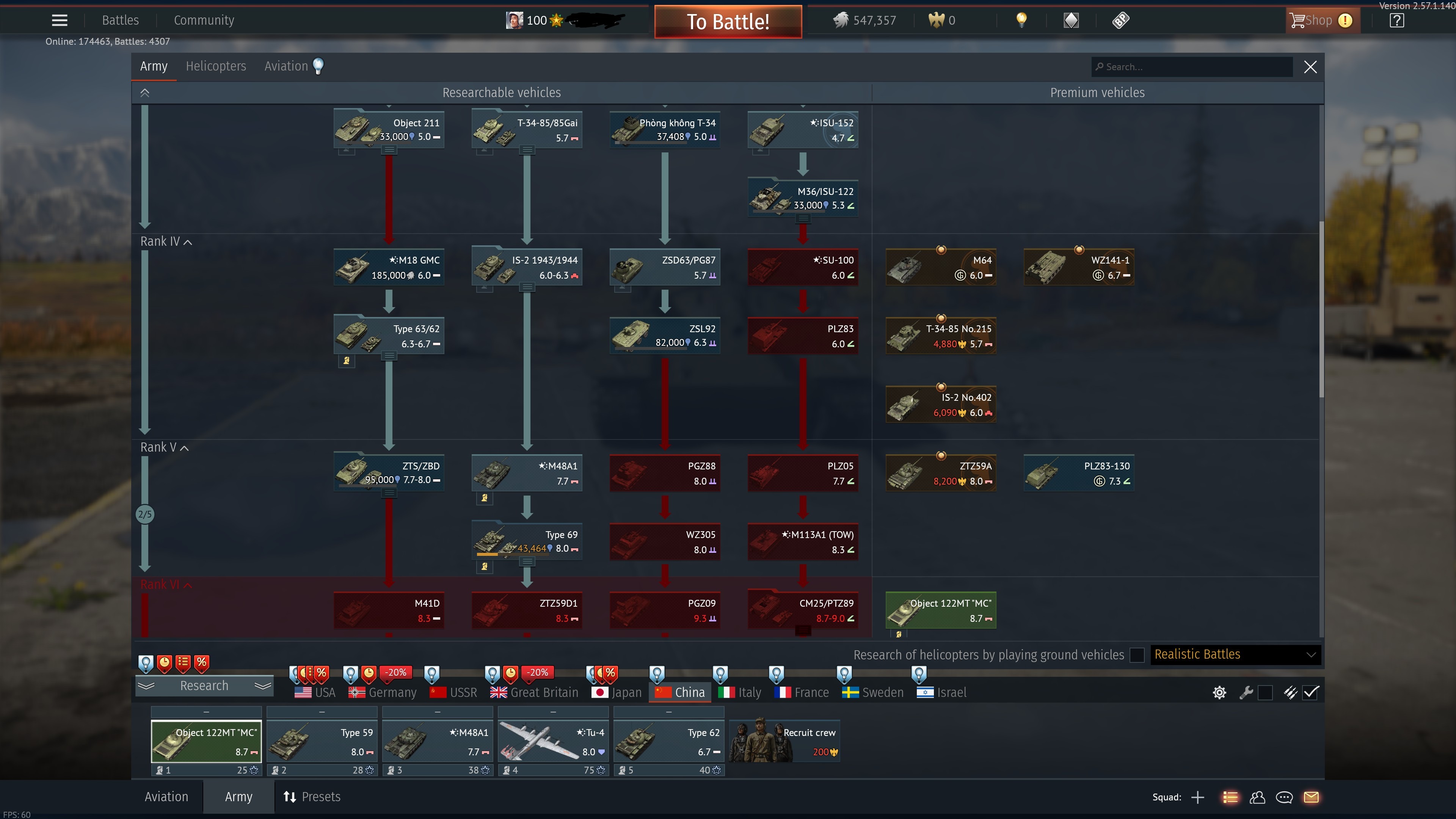Screen dimensions: 1456x819
Task: Expand the IS-2 1943/1944 vehicle group
Action: coord(527,287)
